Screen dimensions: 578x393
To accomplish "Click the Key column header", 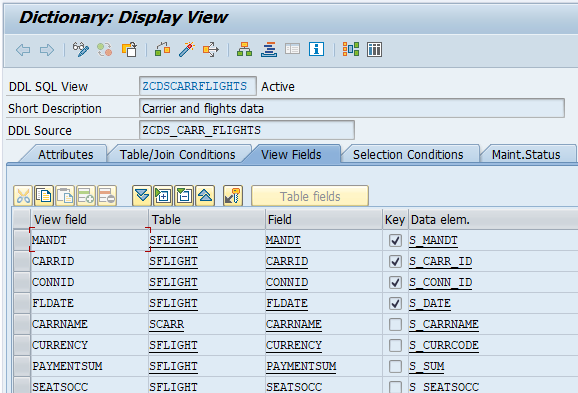I will [395, 220].
